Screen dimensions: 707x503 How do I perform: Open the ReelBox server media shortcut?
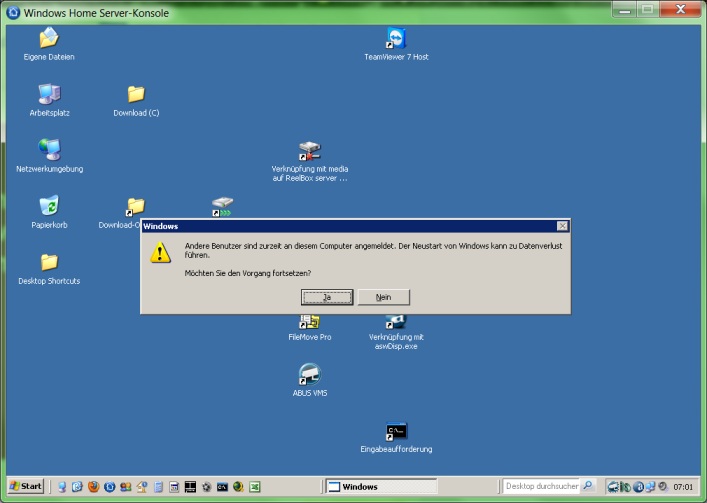click(310, 152)
